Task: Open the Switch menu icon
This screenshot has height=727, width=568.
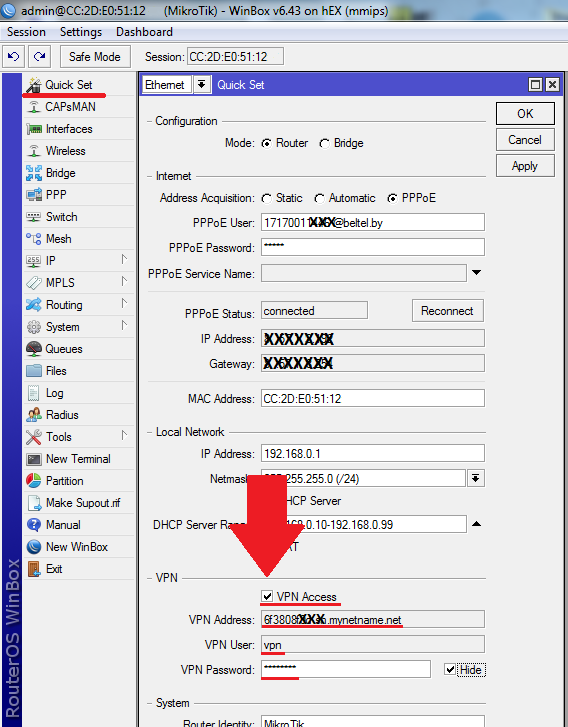Action: 34,217
